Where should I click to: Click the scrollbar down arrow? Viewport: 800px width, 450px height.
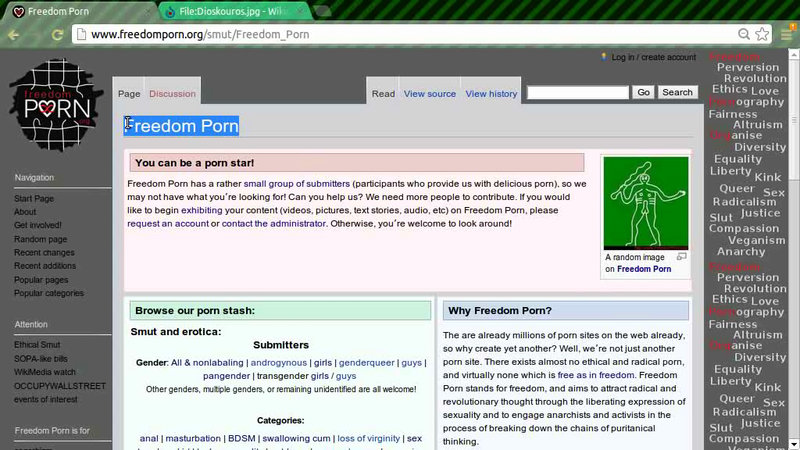click(794, 444)
